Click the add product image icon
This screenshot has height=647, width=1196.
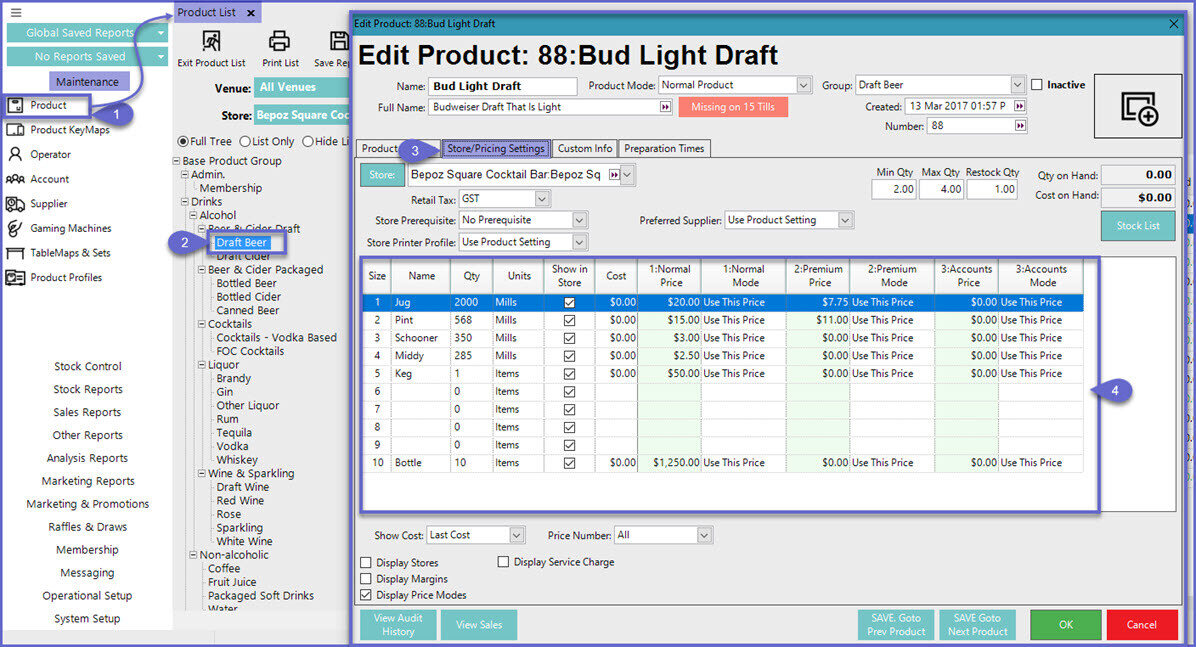[1139, 106]
